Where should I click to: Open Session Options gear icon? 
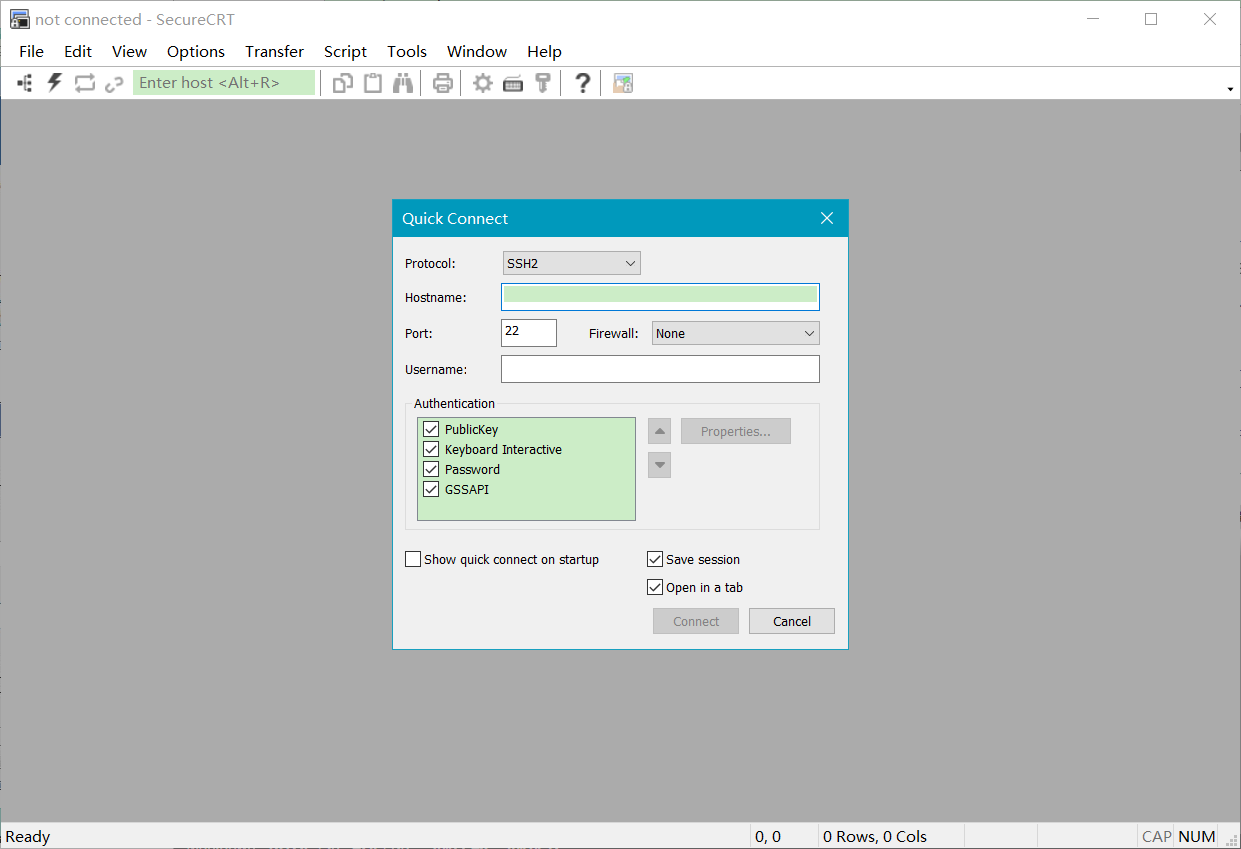coord(483,83)
